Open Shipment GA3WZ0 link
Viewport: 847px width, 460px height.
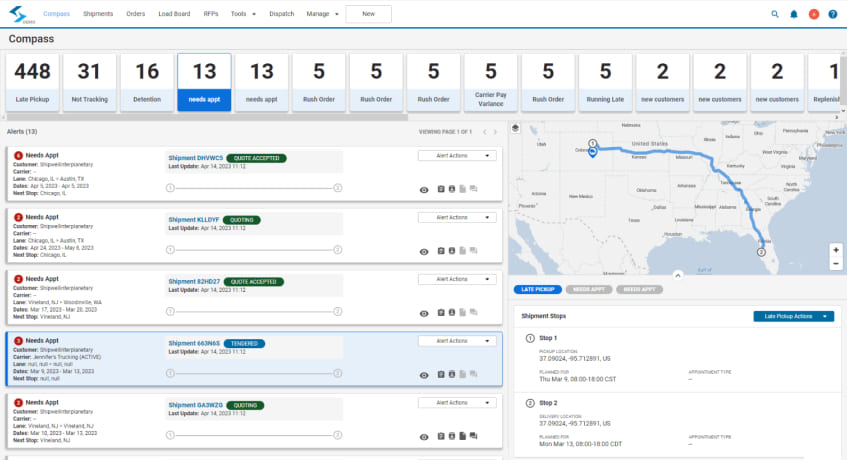click(196, 405)
